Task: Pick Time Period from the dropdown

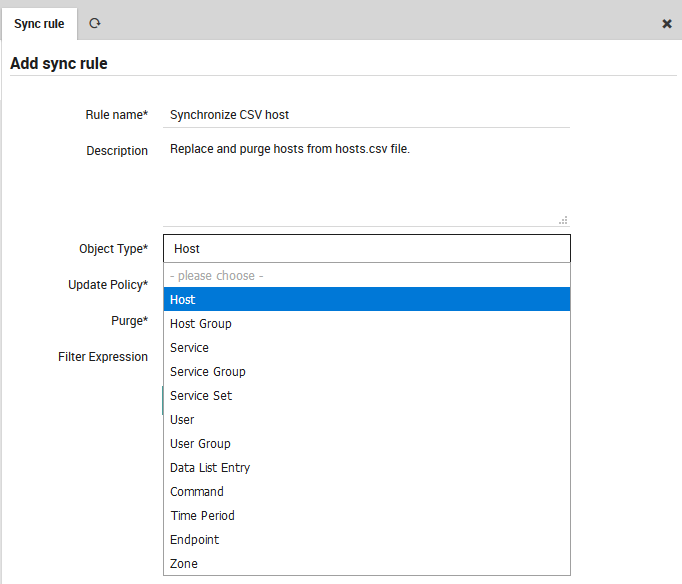Action: 366,515
